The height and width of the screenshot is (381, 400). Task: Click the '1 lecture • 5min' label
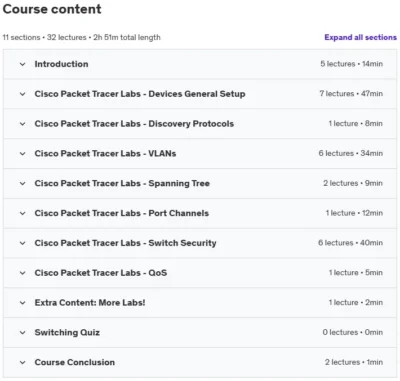click(x=356, y=273)
